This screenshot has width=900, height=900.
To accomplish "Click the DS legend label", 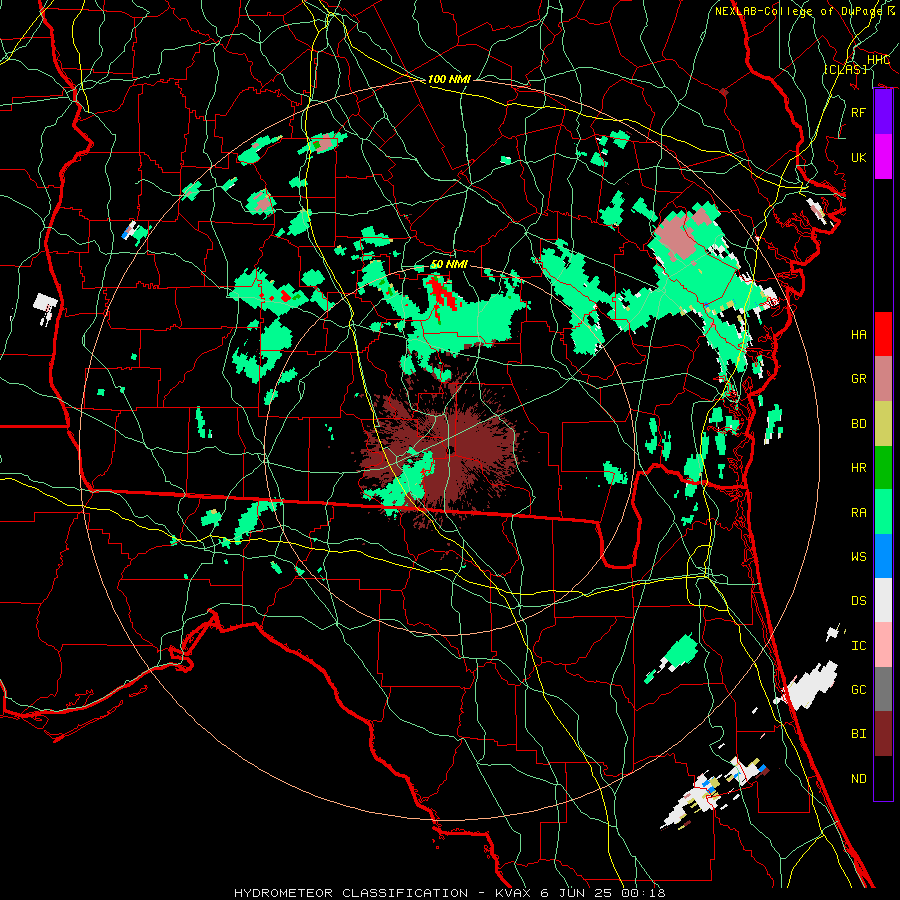I will [x=858, y=601].
